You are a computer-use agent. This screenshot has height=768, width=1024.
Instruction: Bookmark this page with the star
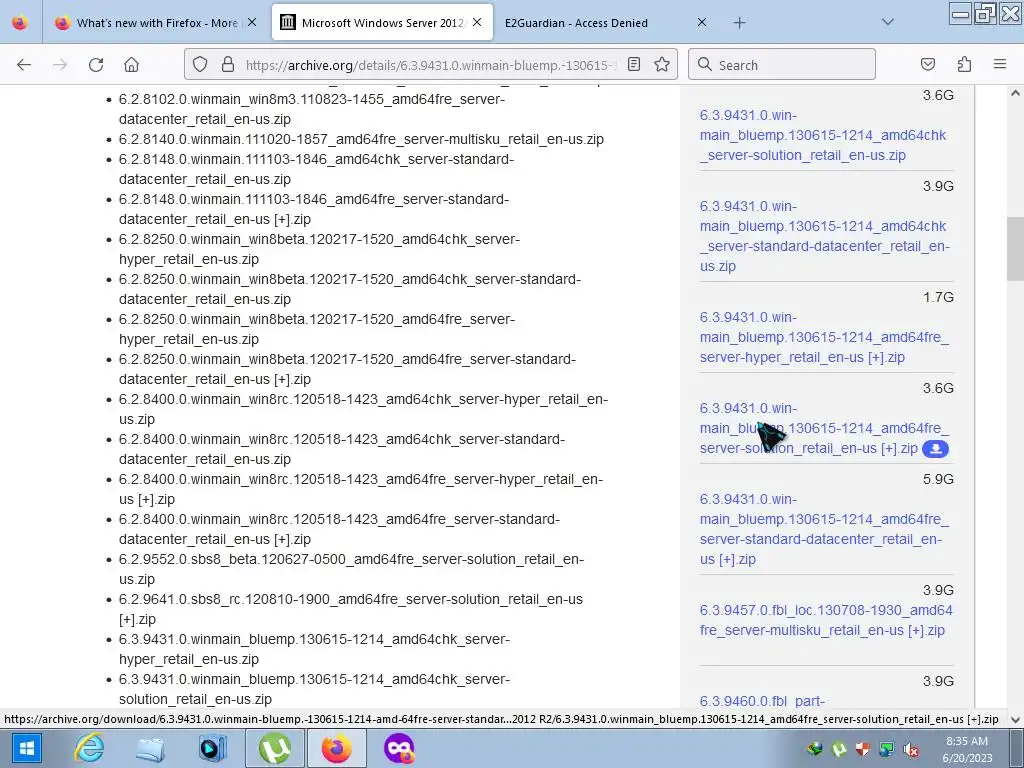pos(662,65)
